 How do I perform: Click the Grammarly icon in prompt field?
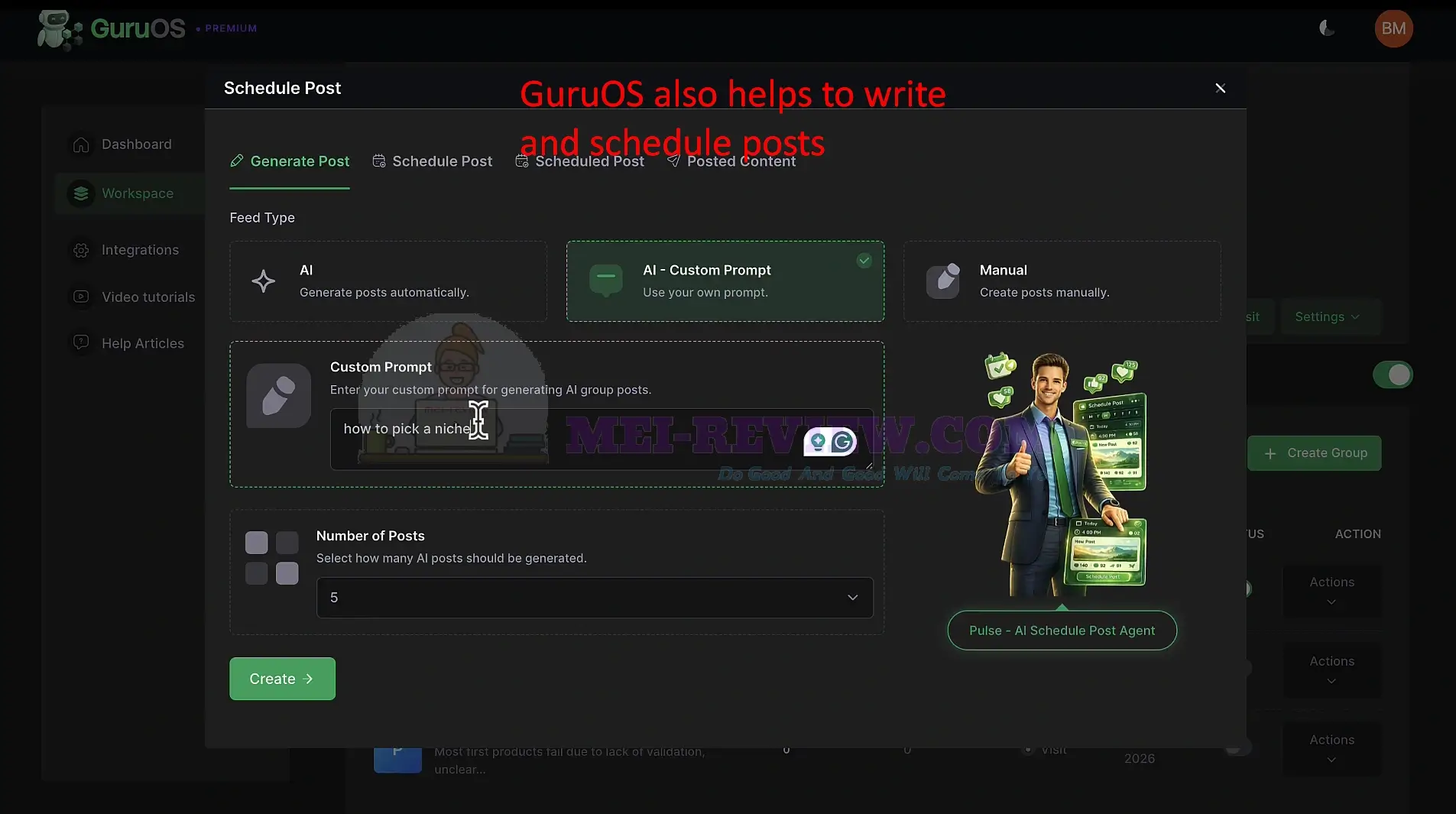coord(842,442)
